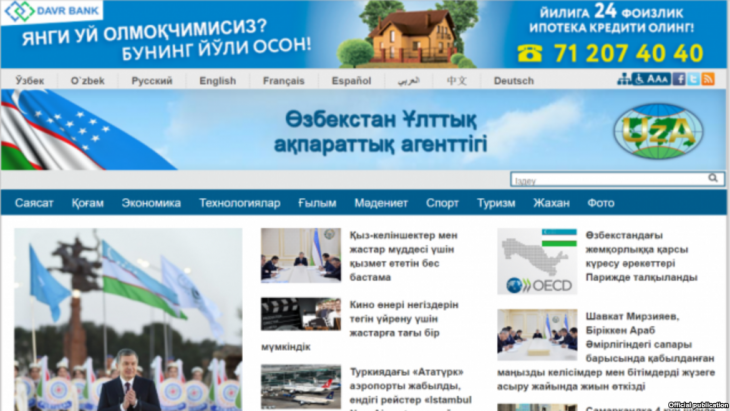Open the Мәдениет menu section
Screen dimensions: 730x411
click(381, 203)
